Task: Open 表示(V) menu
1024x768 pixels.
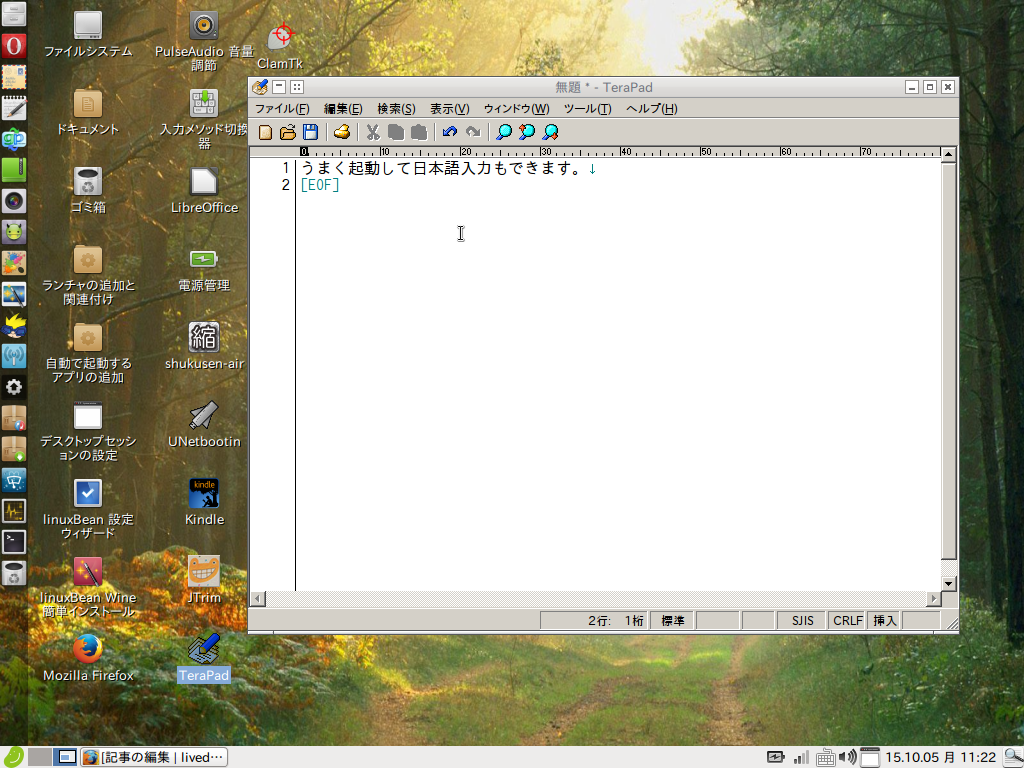Action: tap(449, 108)
